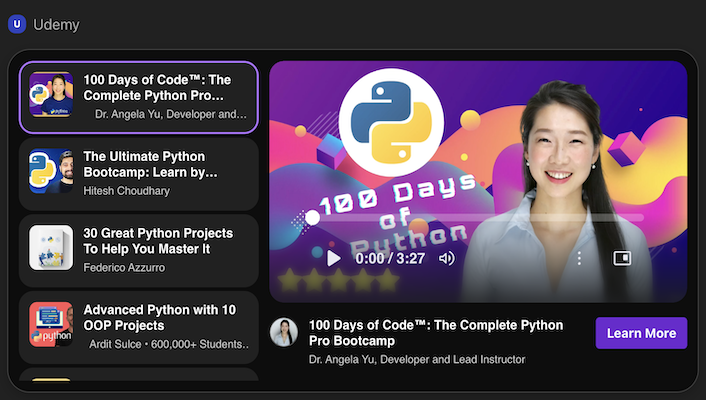706x400 pixels.
Task: Click Advanced Python OOP Projects thumbnail icon
Action: tap(50, 324)
